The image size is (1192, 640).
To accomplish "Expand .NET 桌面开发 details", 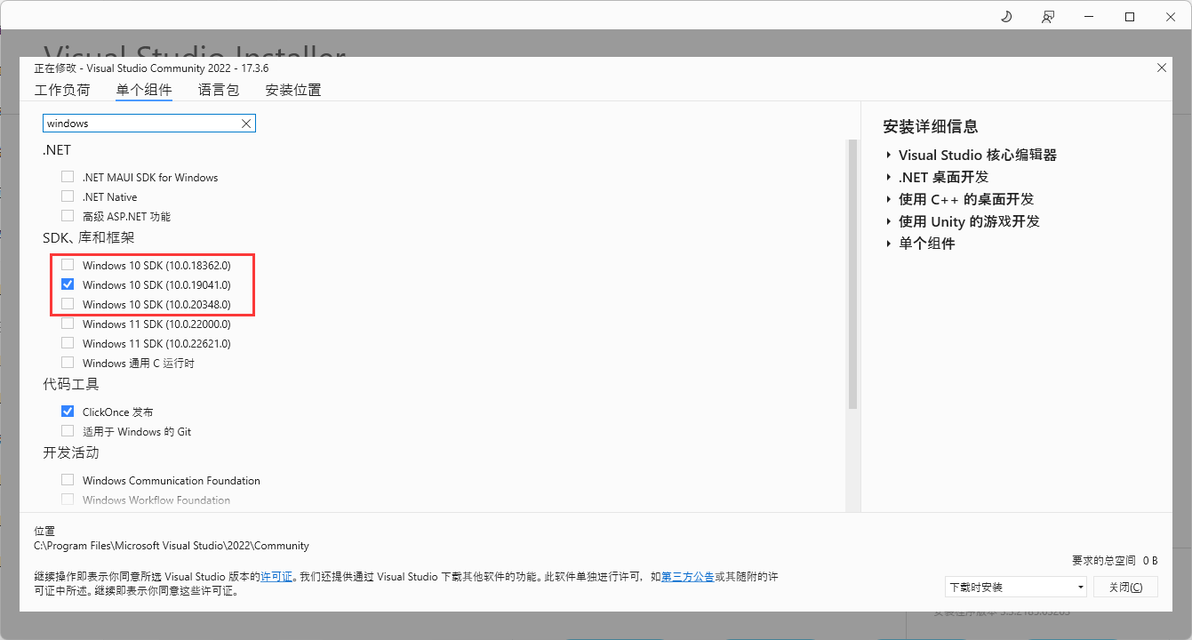I will pos(888,177).
